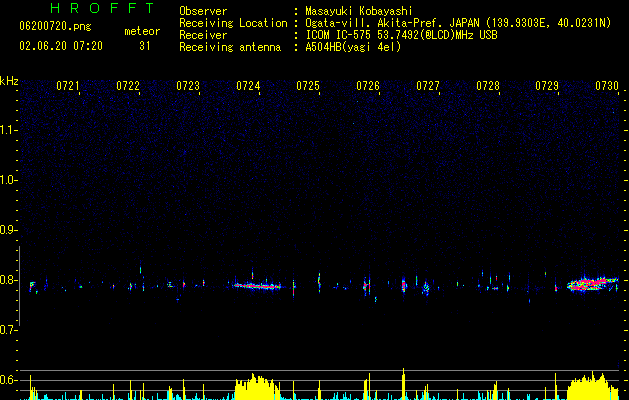This screenshot has height=400, width=629.
Task: Click the Receiver label
Action: [203, 35]
